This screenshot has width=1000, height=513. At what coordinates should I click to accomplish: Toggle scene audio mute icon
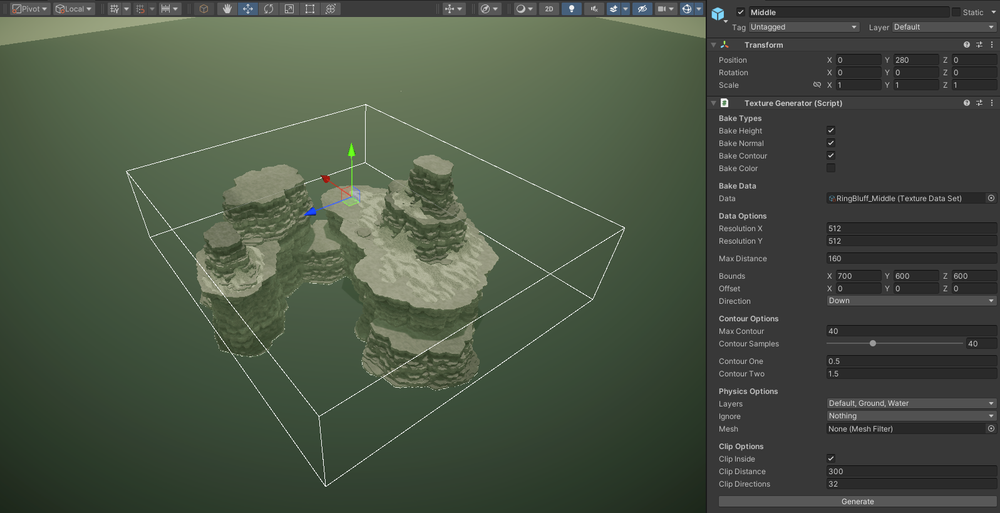coord(594,9)
